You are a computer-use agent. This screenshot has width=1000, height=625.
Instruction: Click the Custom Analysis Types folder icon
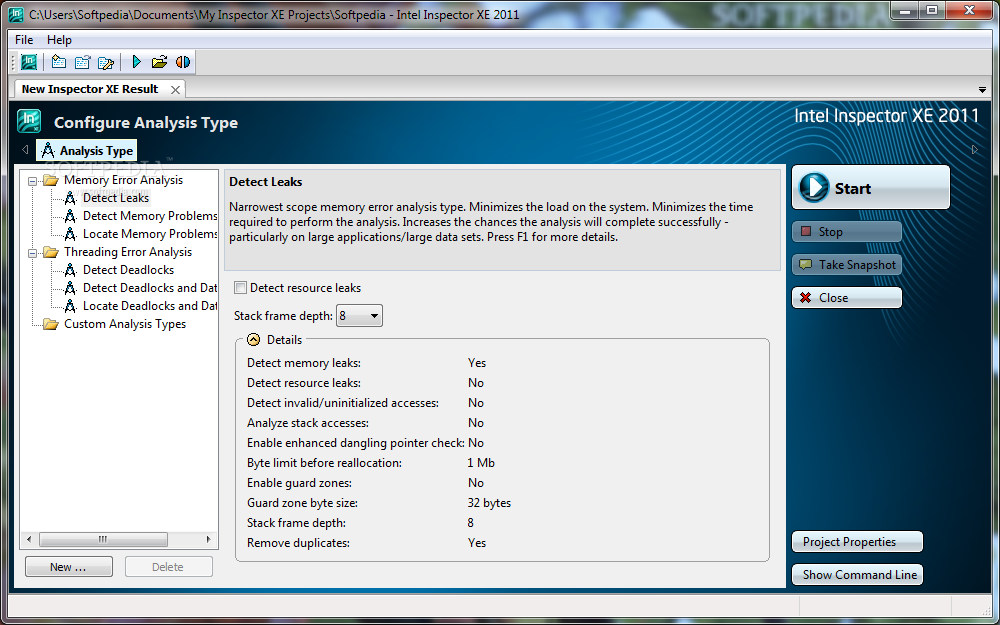click(x=50, y=325)
